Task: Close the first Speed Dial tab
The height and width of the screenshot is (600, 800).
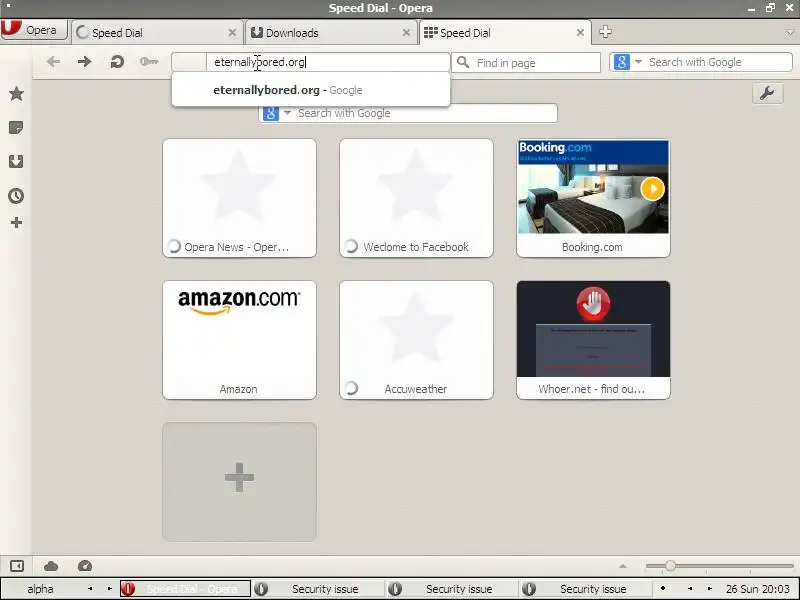Action: pyautogui.click(x=232, y=33)
